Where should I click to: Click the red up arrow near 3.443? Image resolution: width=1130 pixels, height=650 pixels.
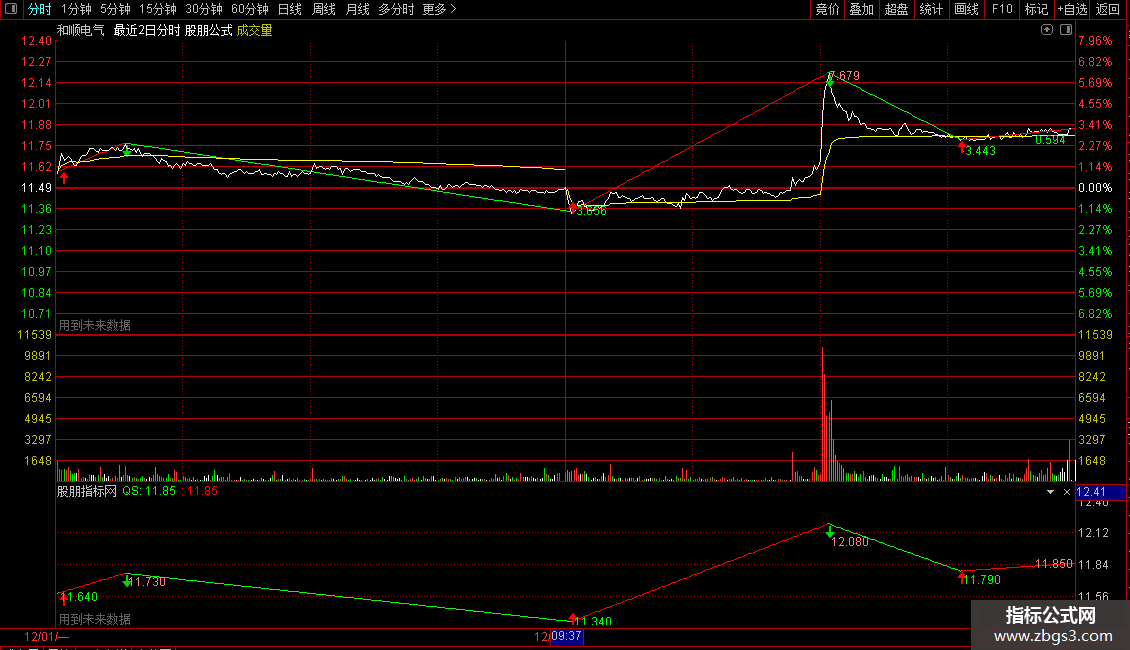tap(961, 146)
